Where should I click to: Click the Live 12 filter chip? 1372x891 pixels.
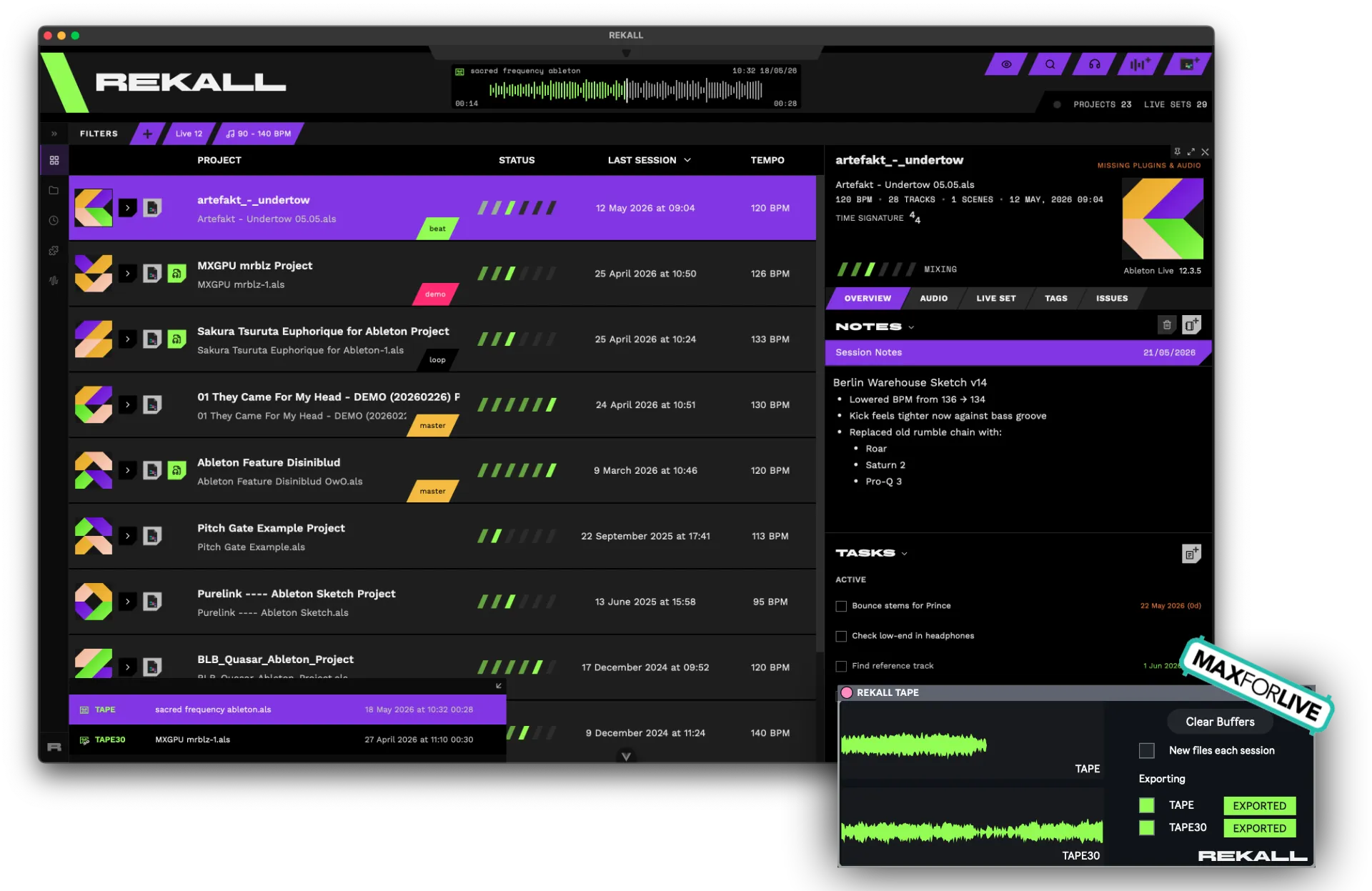pos(189,134)
